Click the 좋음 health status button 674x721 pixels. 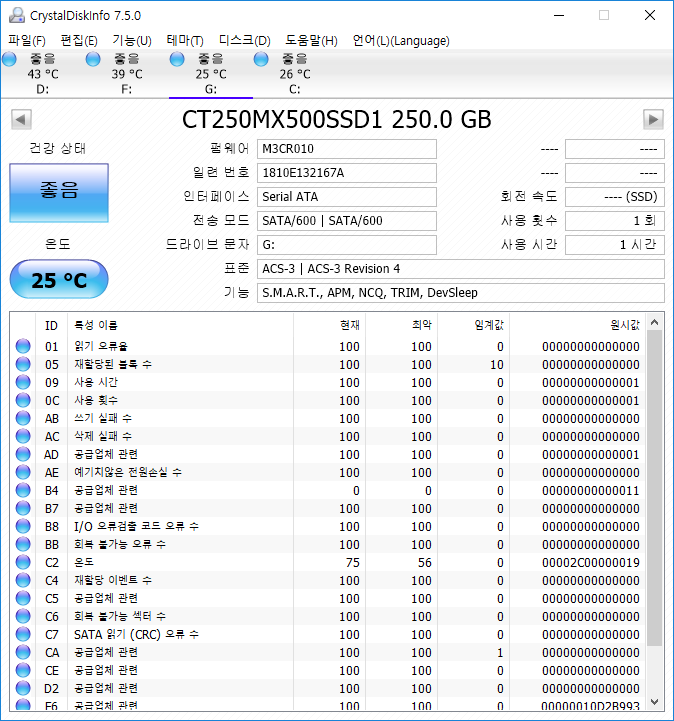(59, 193)
